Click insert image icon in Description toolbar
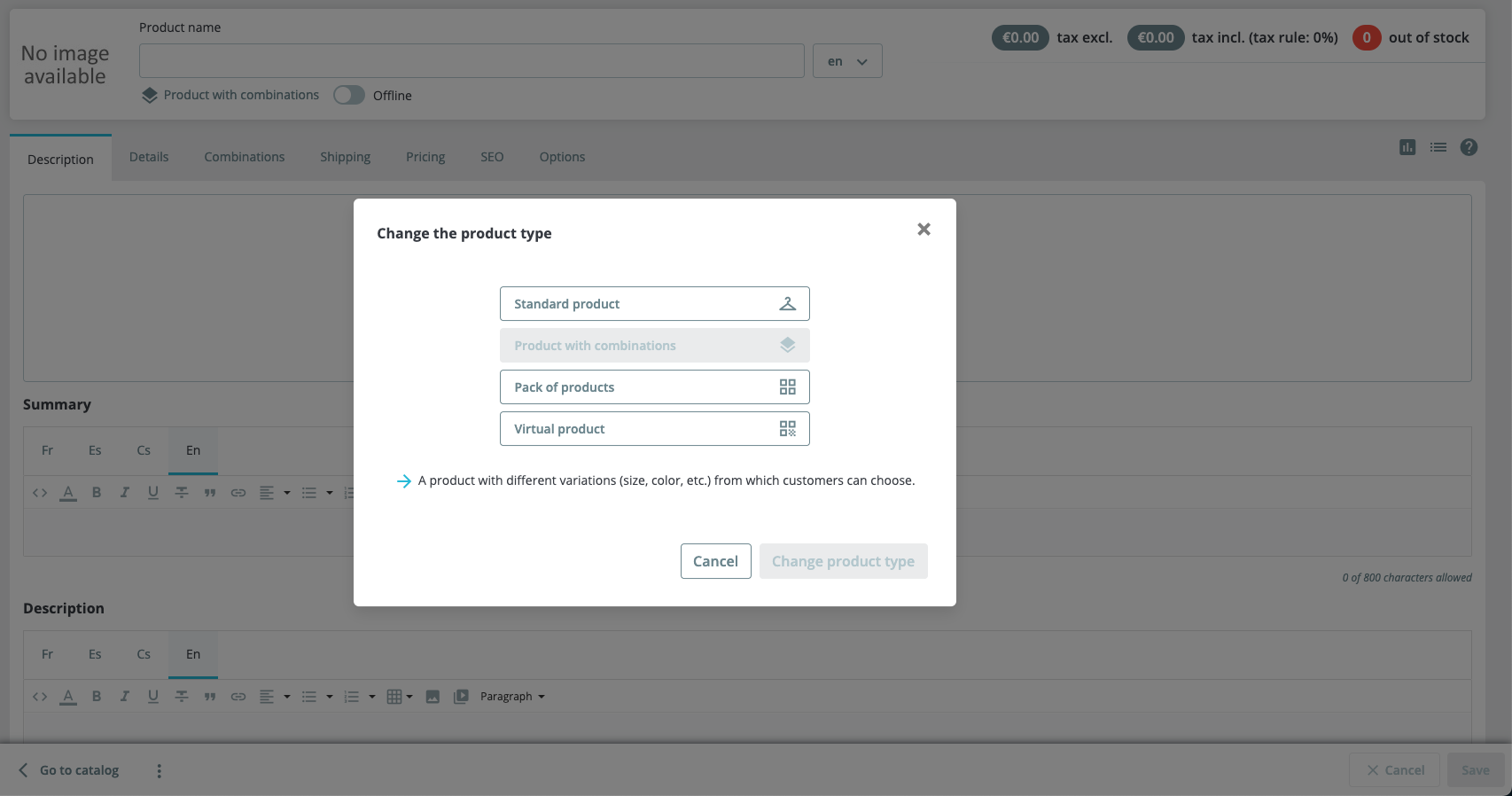1512x796 pixels. click(x=433, y=697)
